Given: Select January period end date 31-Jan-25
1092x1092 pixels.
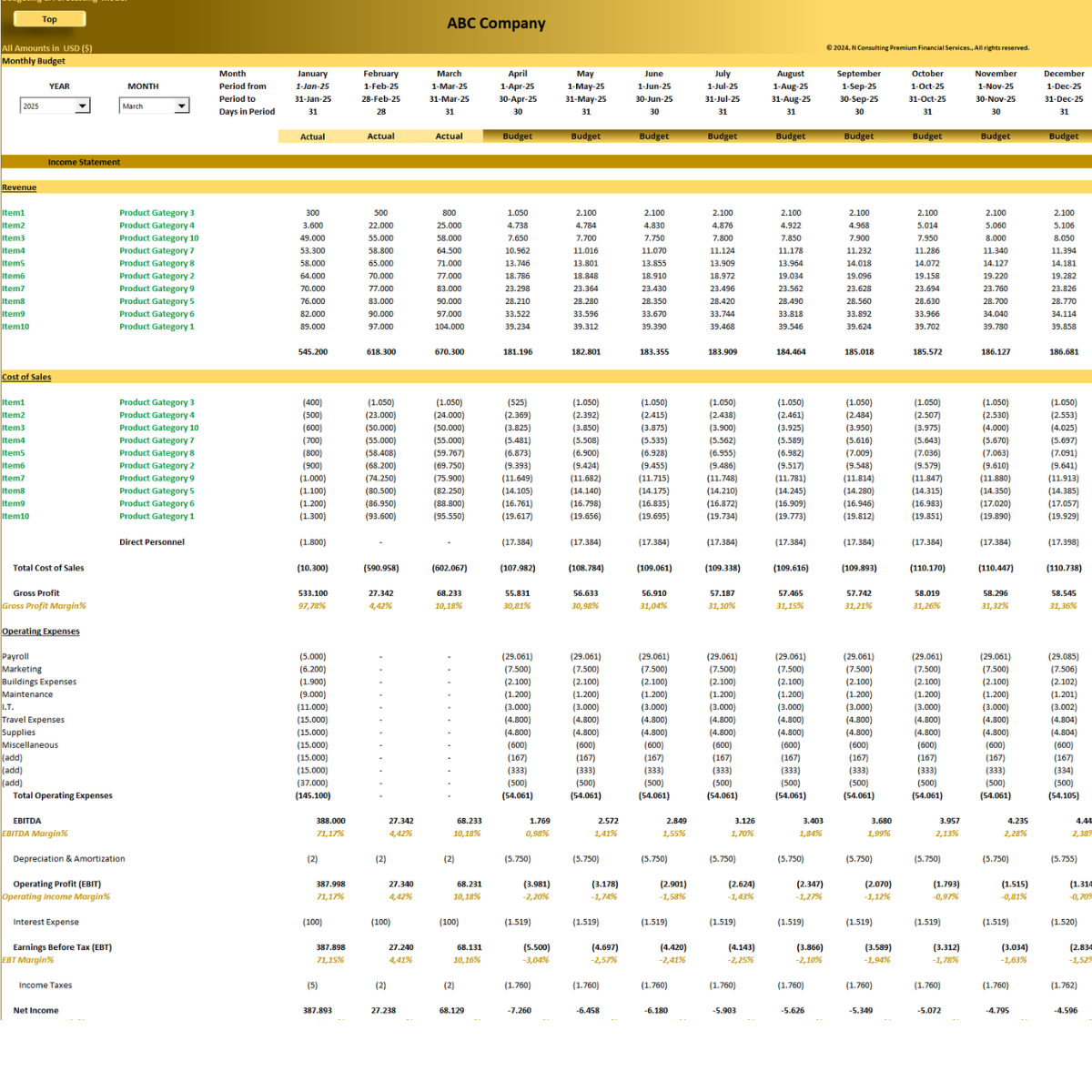Looking at the screenshot, I should click(313, 99).
